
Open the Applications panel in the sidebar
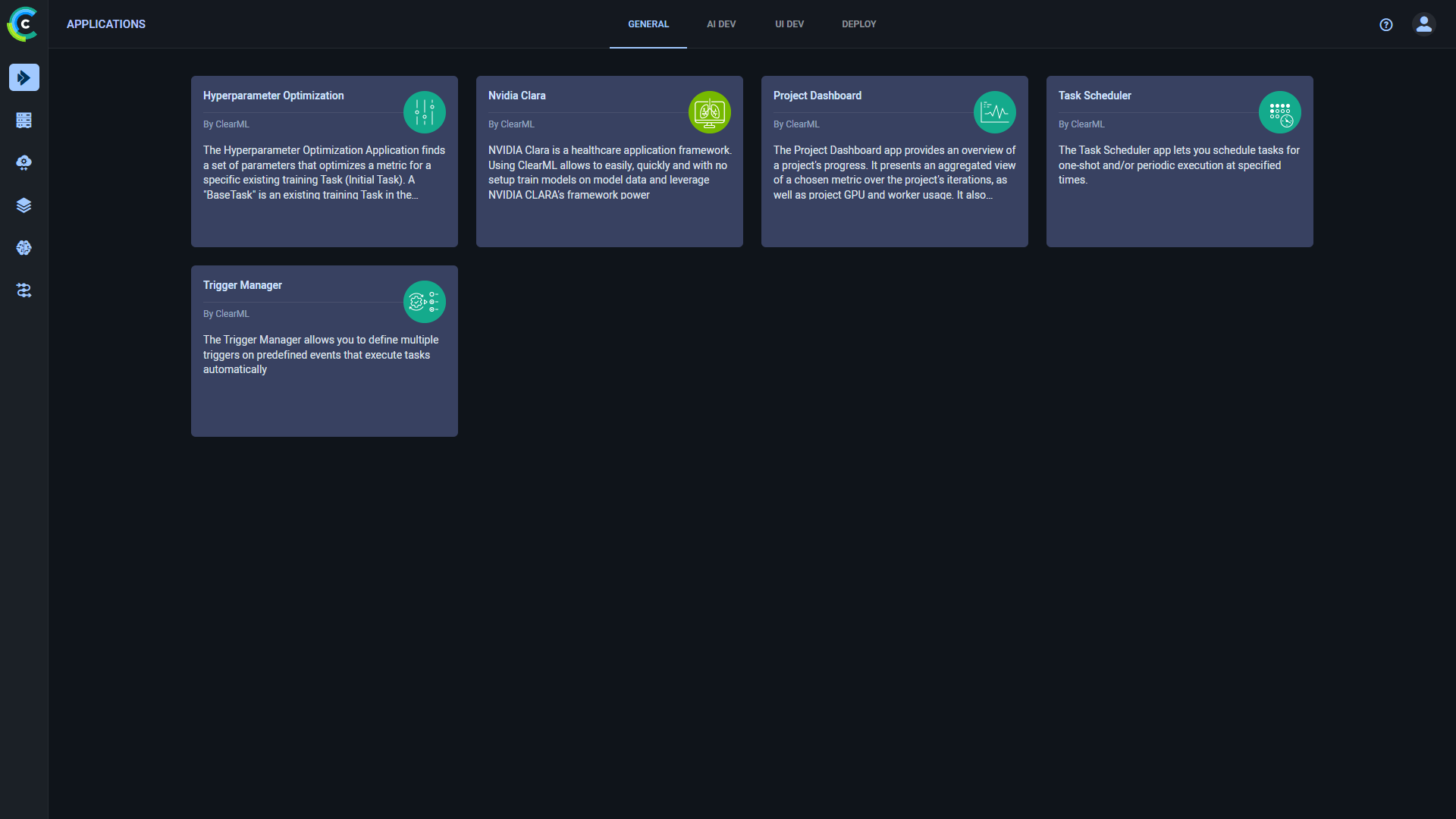click(x=24, y=77)
